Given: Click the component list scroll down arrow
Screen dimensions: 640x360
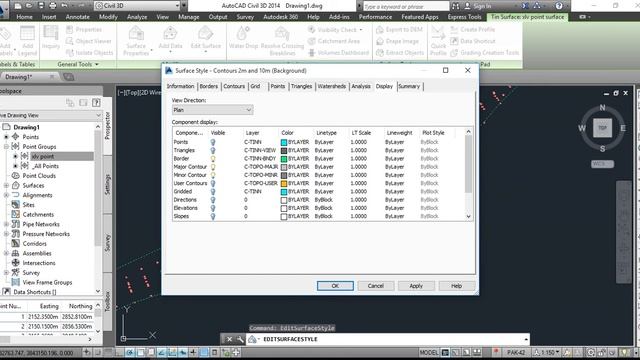Looking at the screenshot, I should (468, 217).
